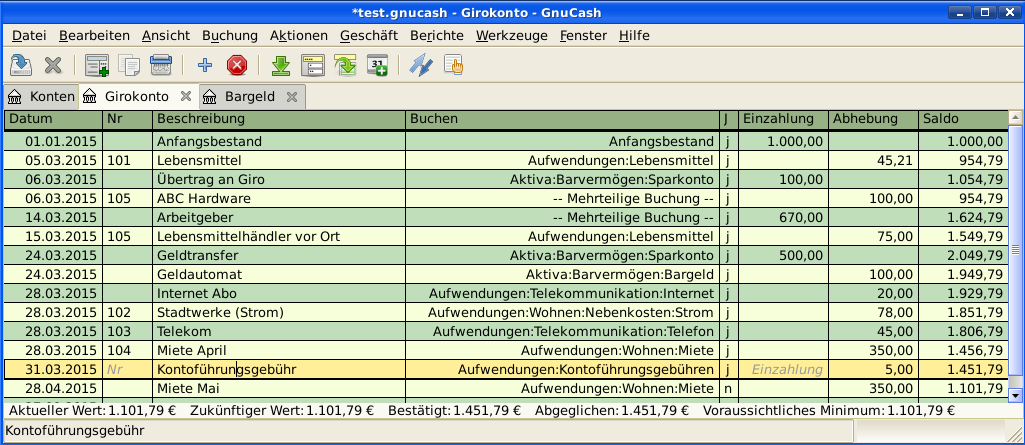Open the Berichte menu
The image size is (1025, 445).
tap(436, 35)
